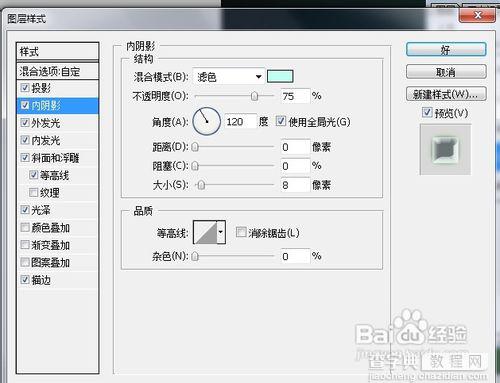500x383 pixels.
Task: Click the 阻塞 choke value field
Action: [295, 166]
